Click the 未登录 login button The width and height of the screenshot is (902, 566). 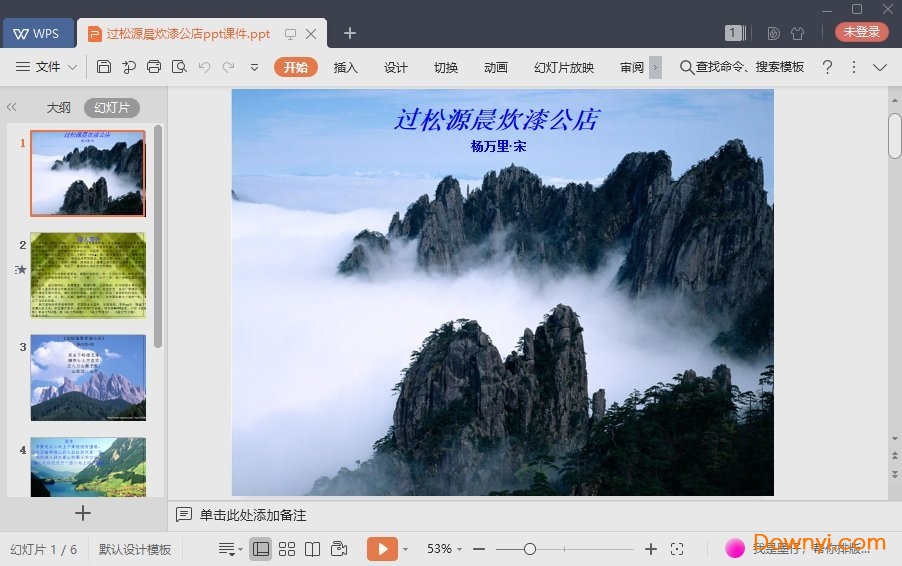861,32
